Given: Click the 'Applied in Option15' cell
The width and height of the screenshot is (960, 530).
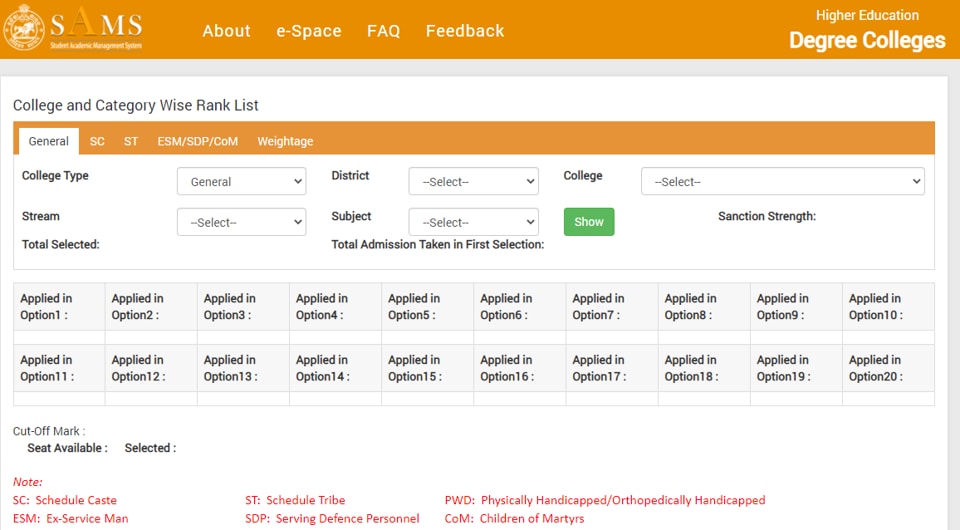Looking at the screenshot, I should point(427,368).
